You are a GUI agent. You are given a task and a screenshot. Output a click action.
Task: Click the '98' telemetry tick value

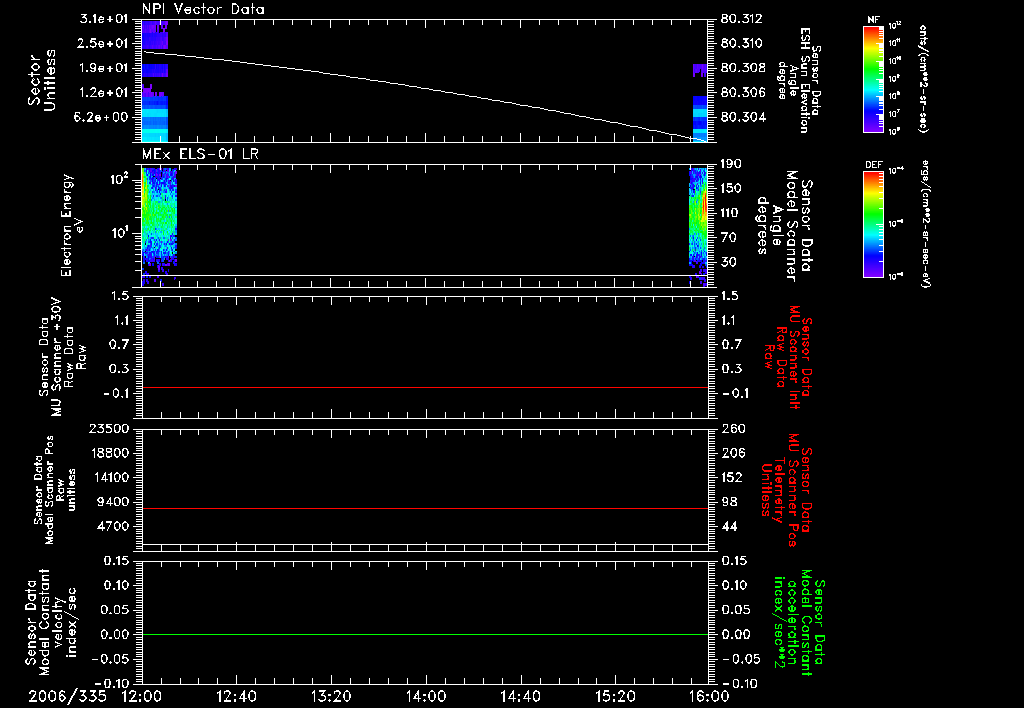pos(729,502)
